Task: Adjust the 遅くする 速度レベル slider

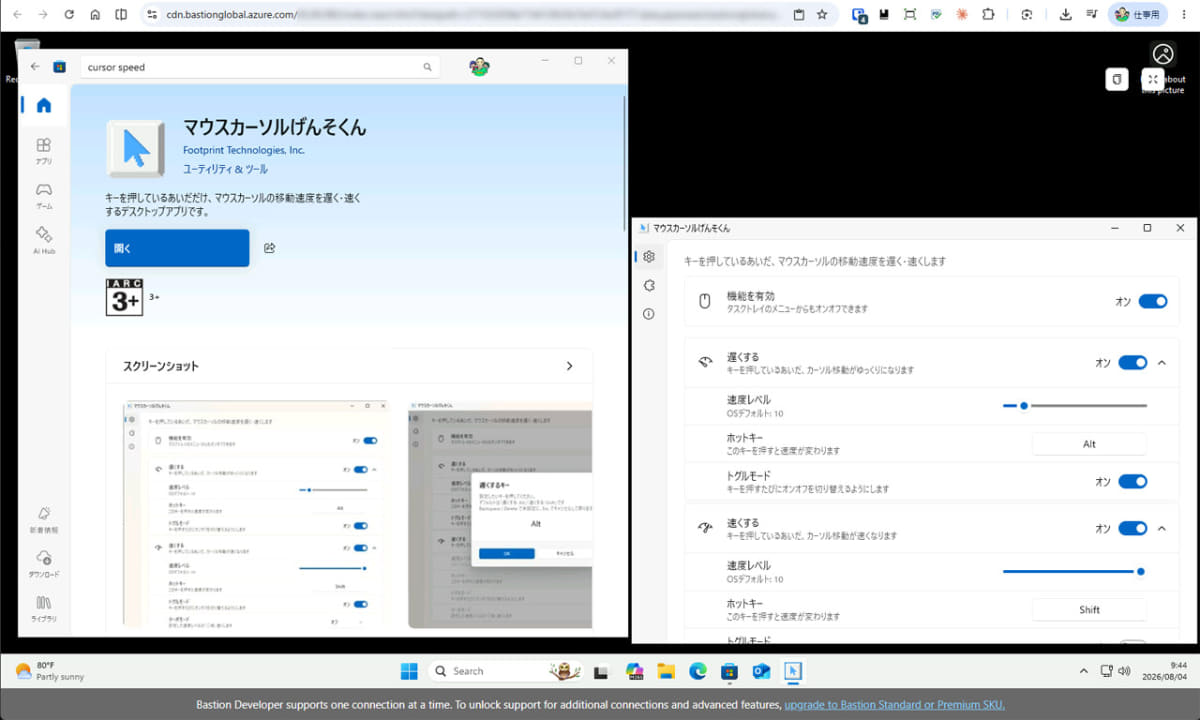Action: point(1075,405)
